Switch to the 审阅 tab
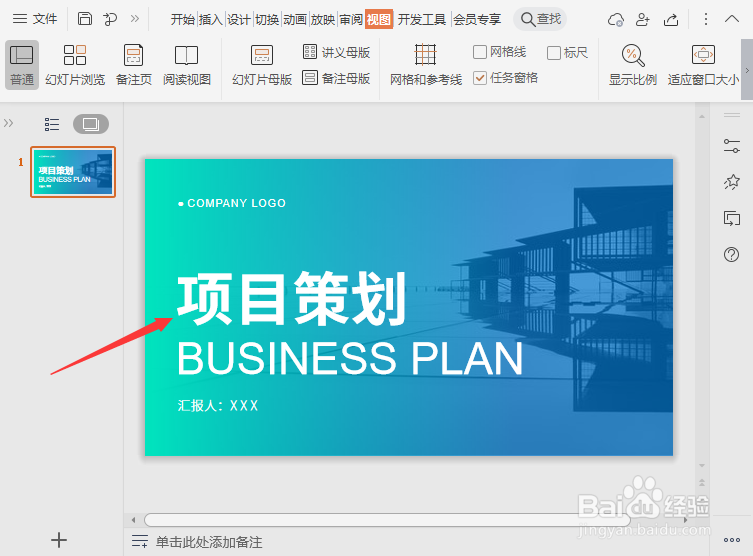The height and width of the screenshot is (556, 753). click(351, 20)
